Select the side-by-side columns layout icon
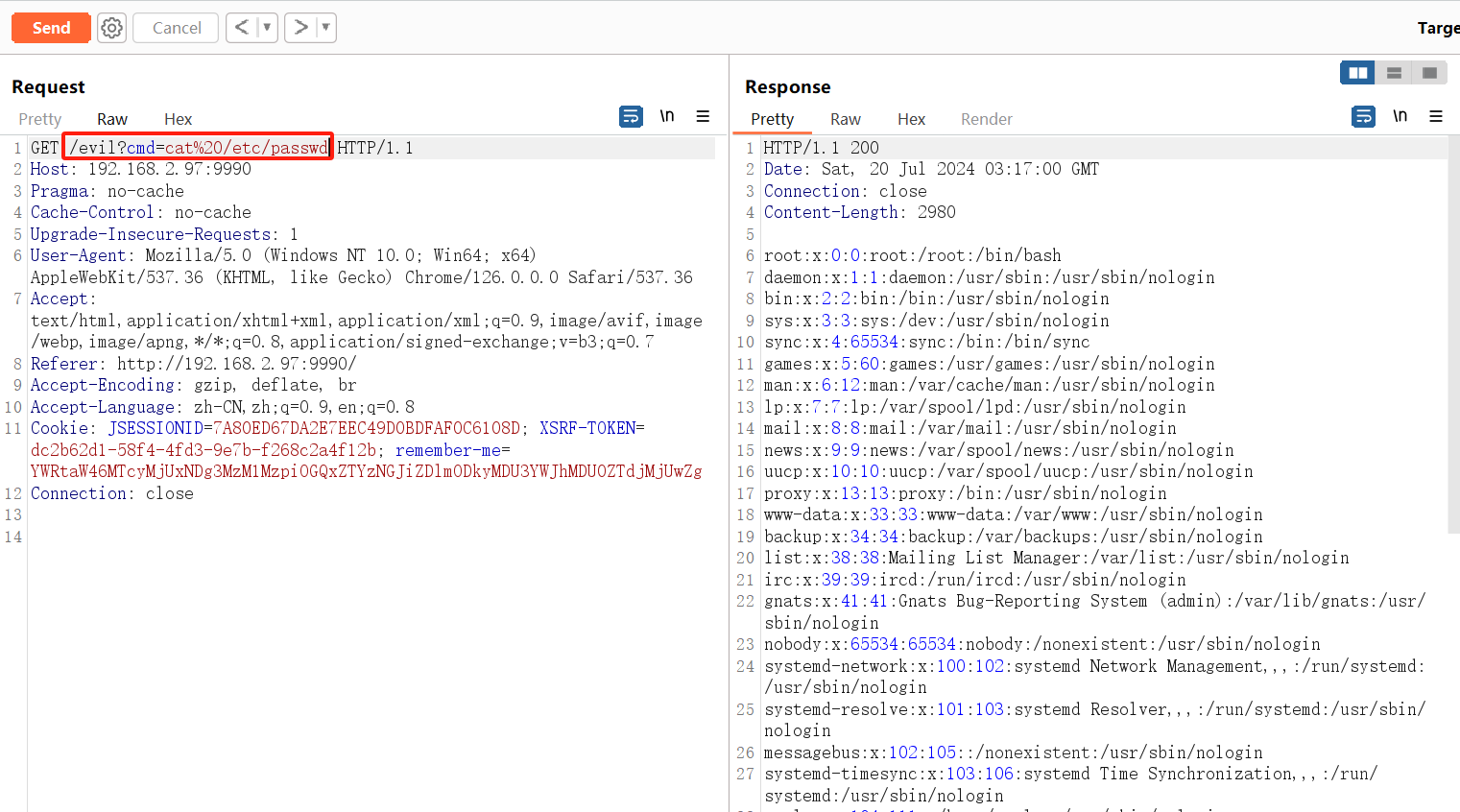The height and width of the screenshot is (812, 1460). pyautogui.click(x=1356, y=72)
